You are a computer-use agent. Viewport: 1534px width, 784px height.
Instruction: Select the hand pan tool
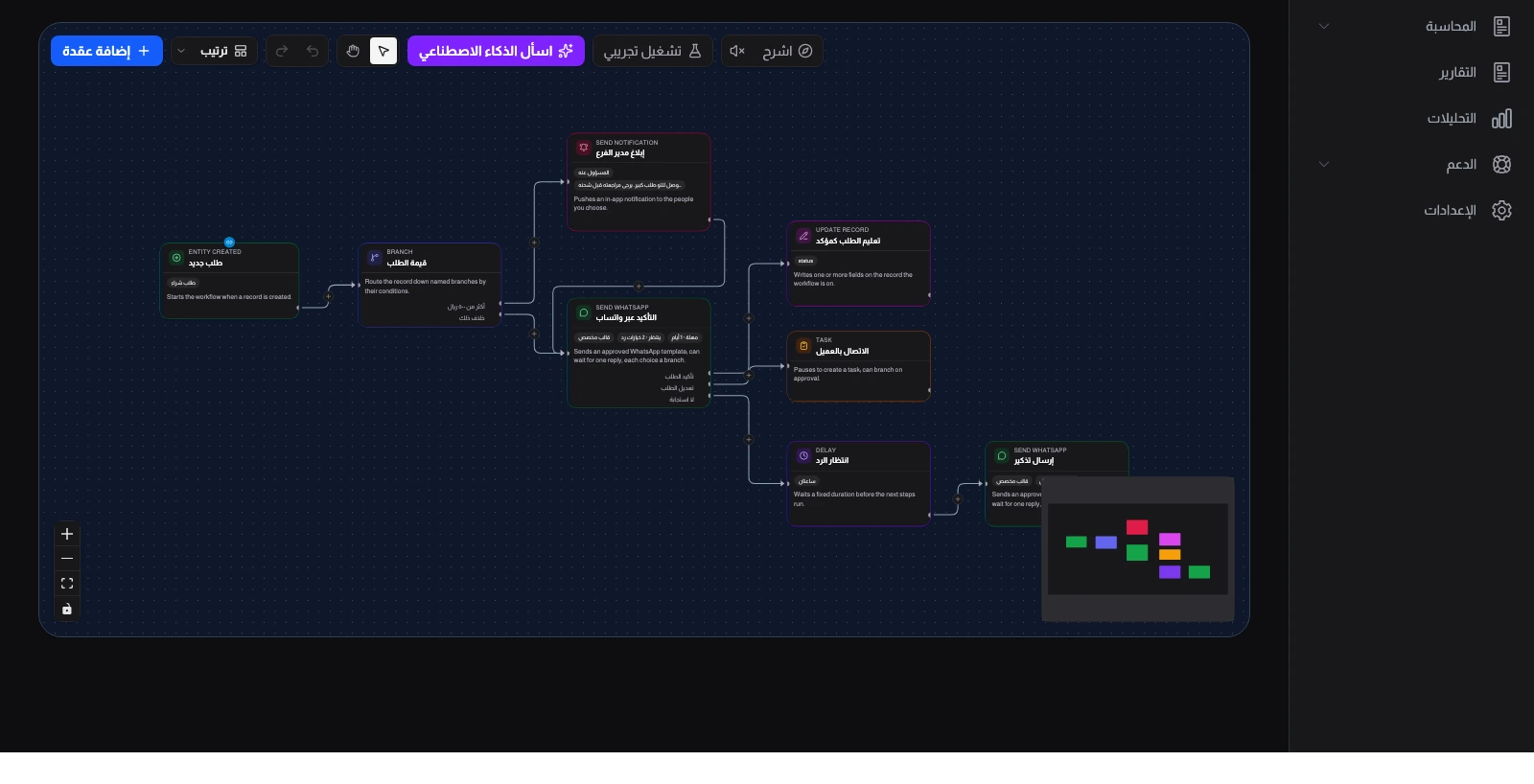pos(353,51)
